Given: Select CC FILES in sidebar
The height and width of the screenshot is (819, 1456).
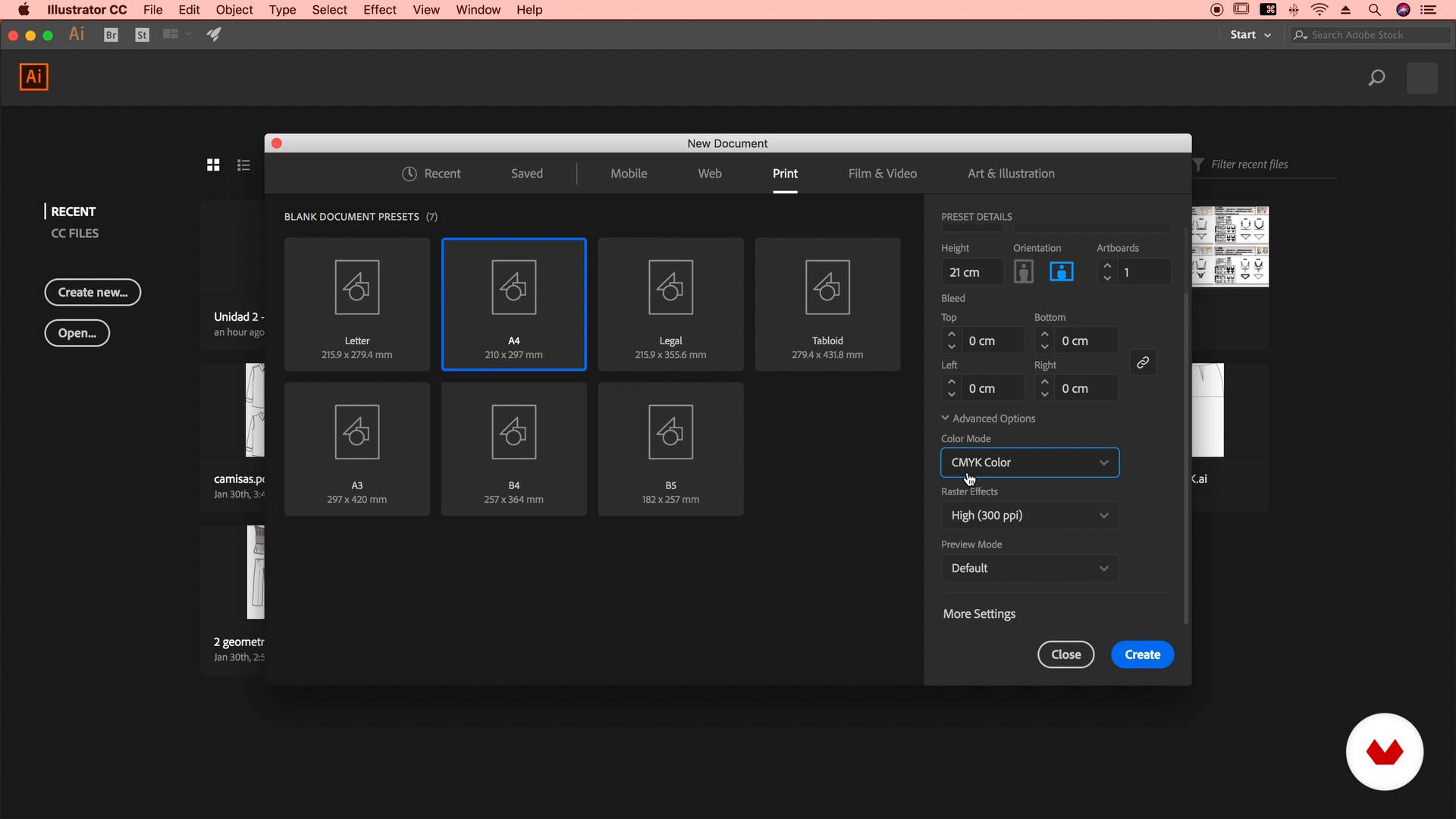Looking at the screenshot, I should click(74, 234).
